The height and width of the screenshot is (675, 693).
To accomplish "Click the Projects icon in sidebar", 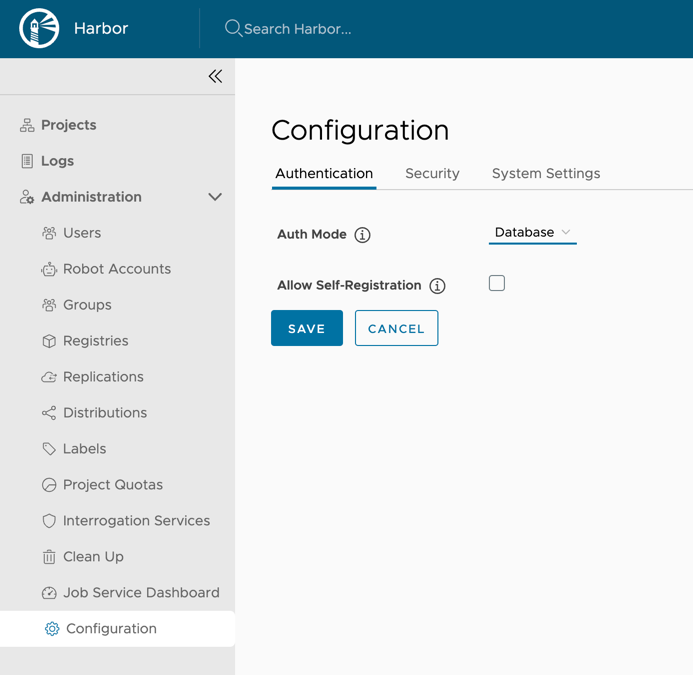I will pyautogui.click(x=27, y=125).
